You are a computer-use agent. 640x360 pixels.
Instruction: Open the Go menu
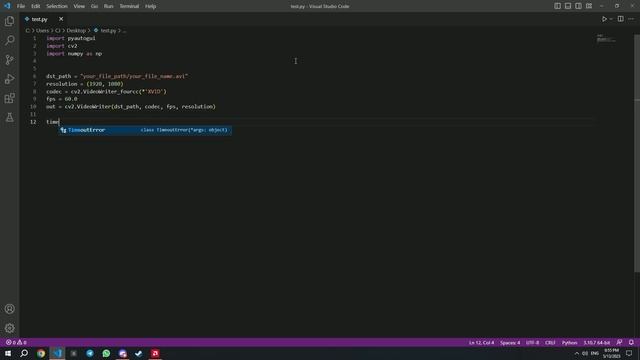tap(94, 6)
